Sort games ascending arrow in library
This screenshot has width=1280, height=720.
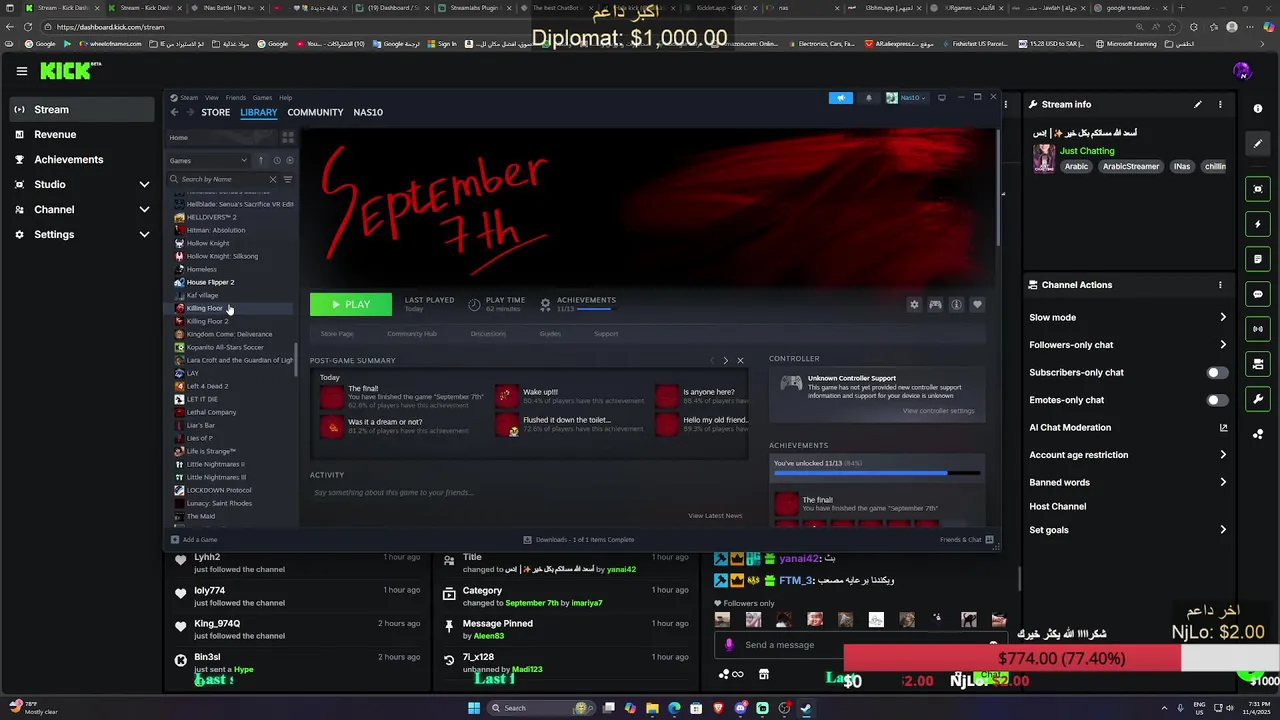tap(261, 160)
